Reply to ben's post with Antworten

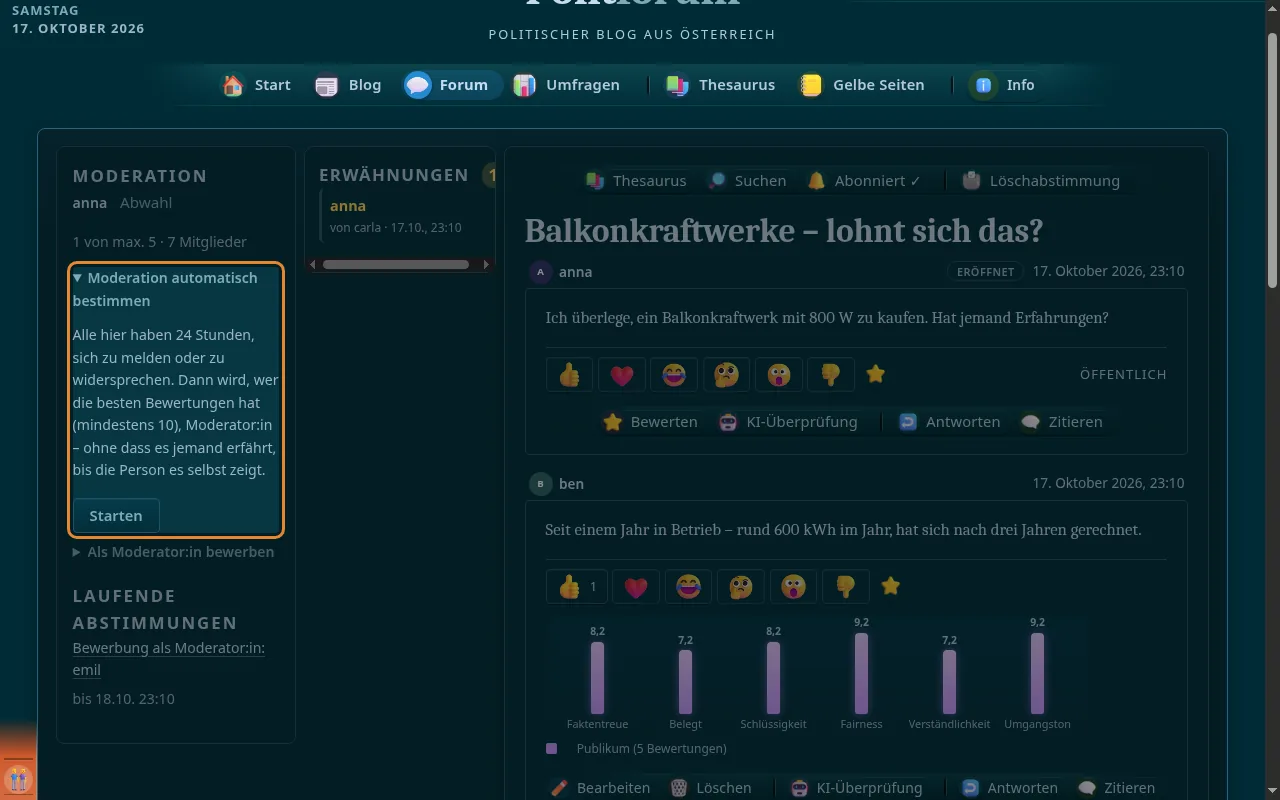(1009, 788)
